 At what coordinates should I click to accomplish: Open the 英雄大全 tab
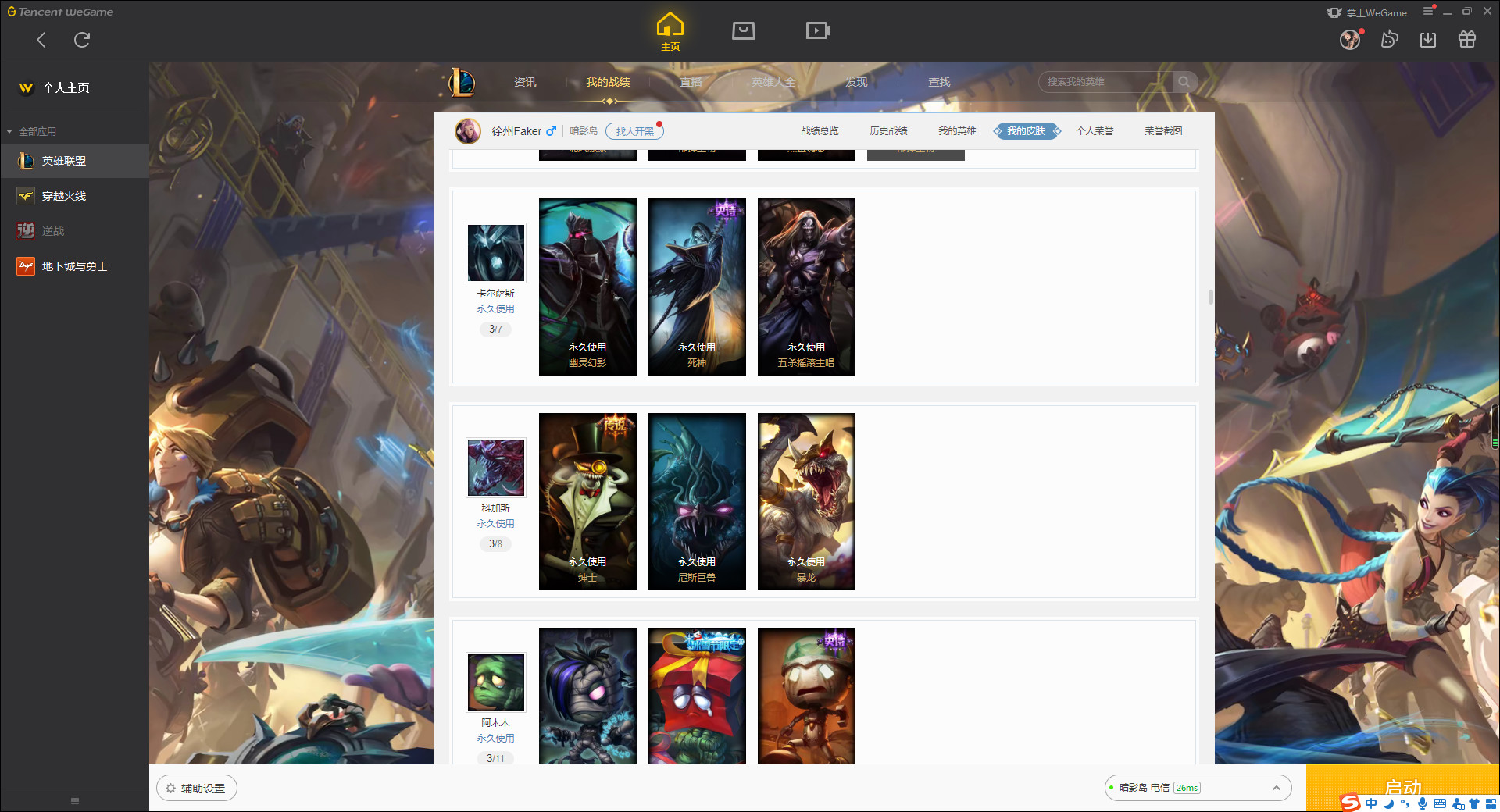point(773,82)
